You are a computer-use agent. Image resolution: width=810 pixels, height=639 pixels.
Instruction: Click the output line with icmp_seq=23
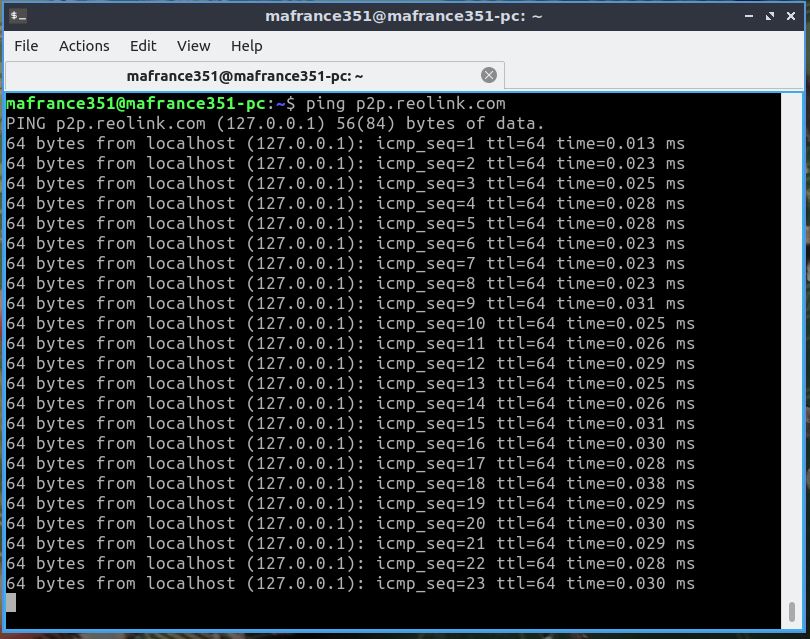(x=350, y=584)
